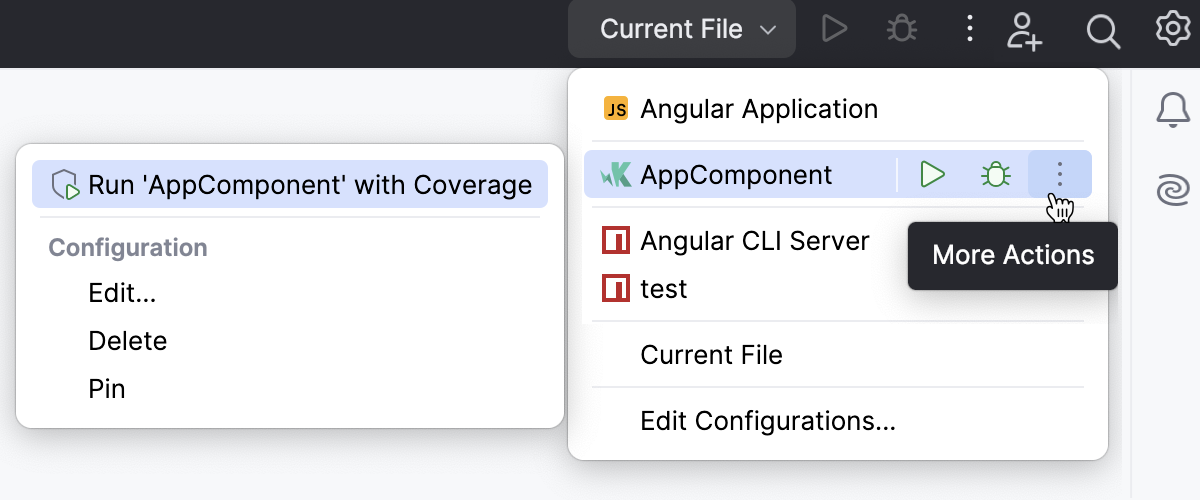Choose Run 'AppComponent' with Coverage
Image resolution: width=1200 pixels, height=500 pixels.
click(x=309, y=185)
